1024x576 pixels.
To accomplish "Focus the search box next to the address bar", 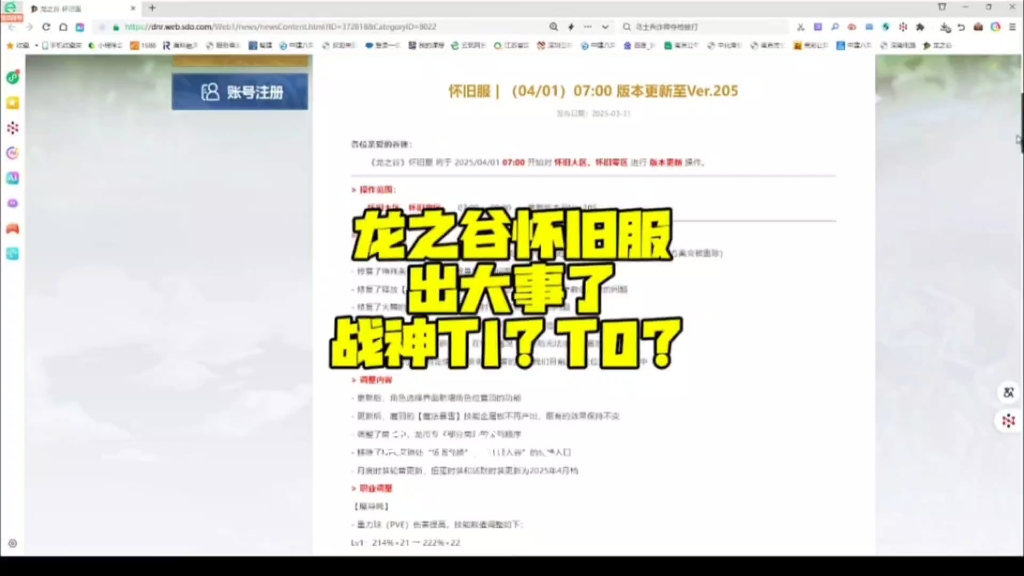I will coord(704,27).
